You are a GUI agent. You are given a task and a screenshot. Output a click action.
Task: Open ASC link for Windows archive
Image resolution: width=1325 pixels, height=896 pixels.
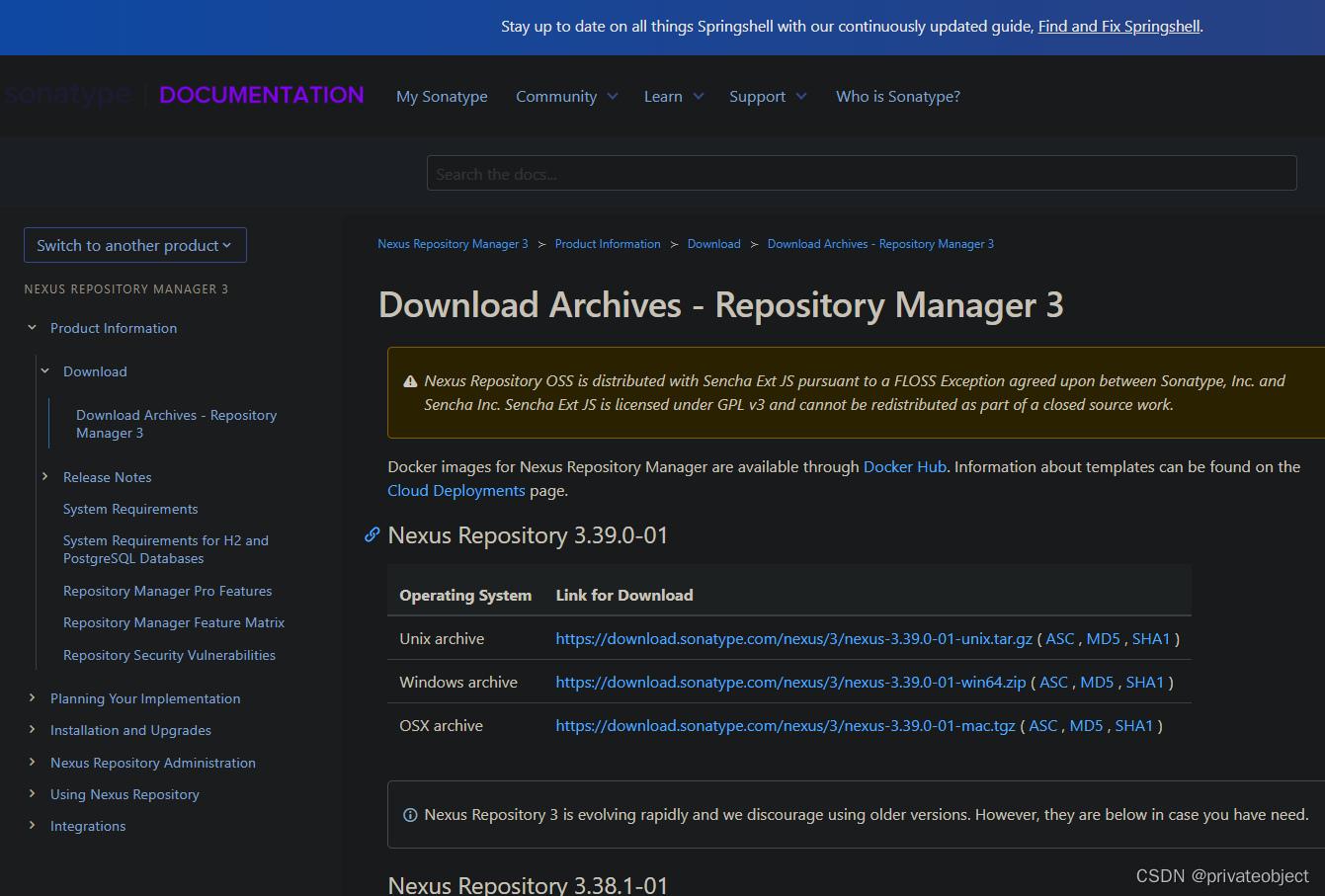pyautogui.click(x=1054, y=683)
